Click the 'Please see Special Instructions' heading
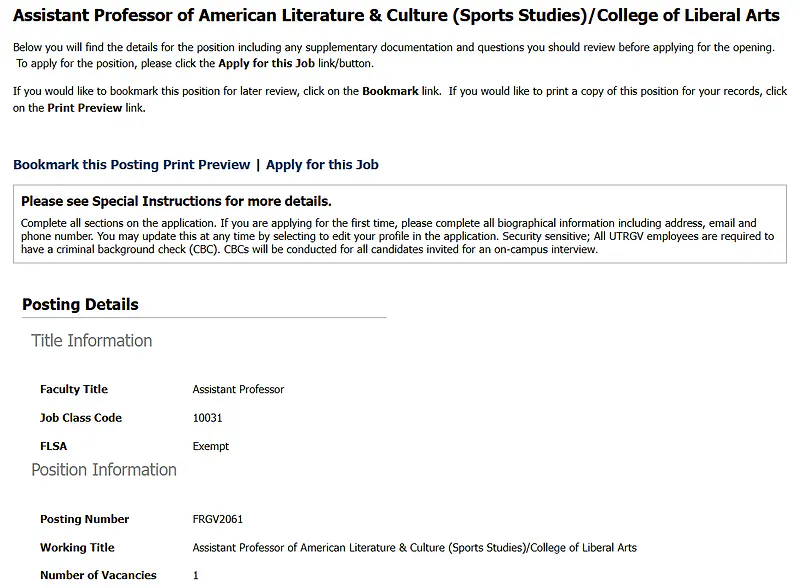 pos(176,202)
